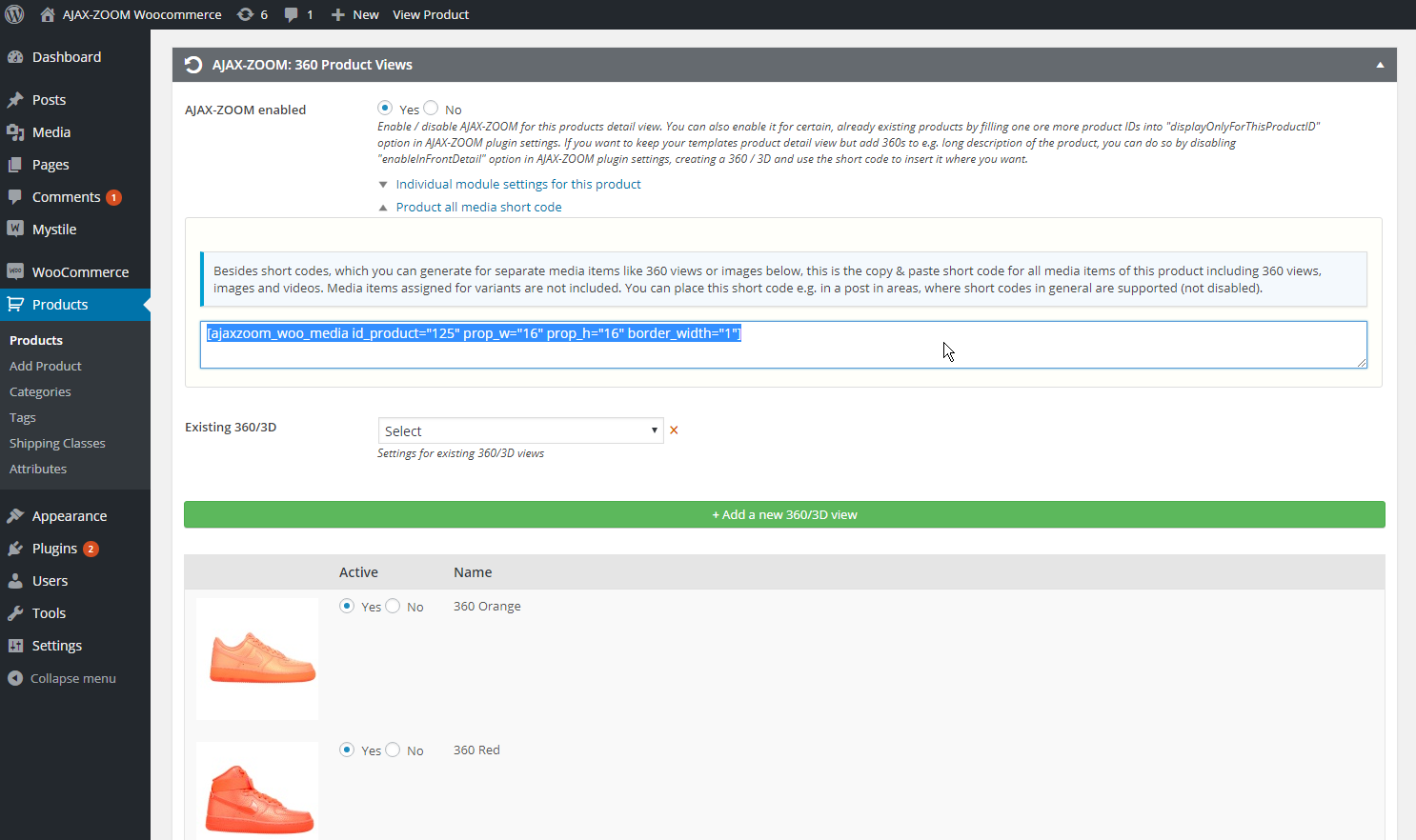
Task: Expand Individual module settings for this product
Action: 518,185
